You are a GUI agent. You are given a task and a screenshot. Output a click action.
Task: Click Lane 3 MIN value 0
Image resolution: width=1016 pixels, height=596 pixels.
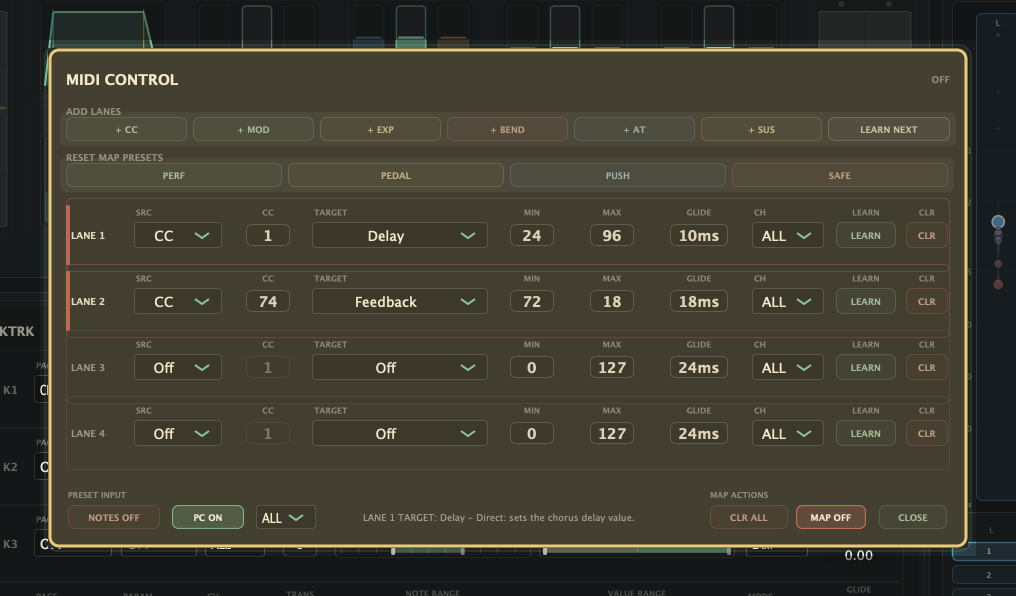(x=531, y=367)
